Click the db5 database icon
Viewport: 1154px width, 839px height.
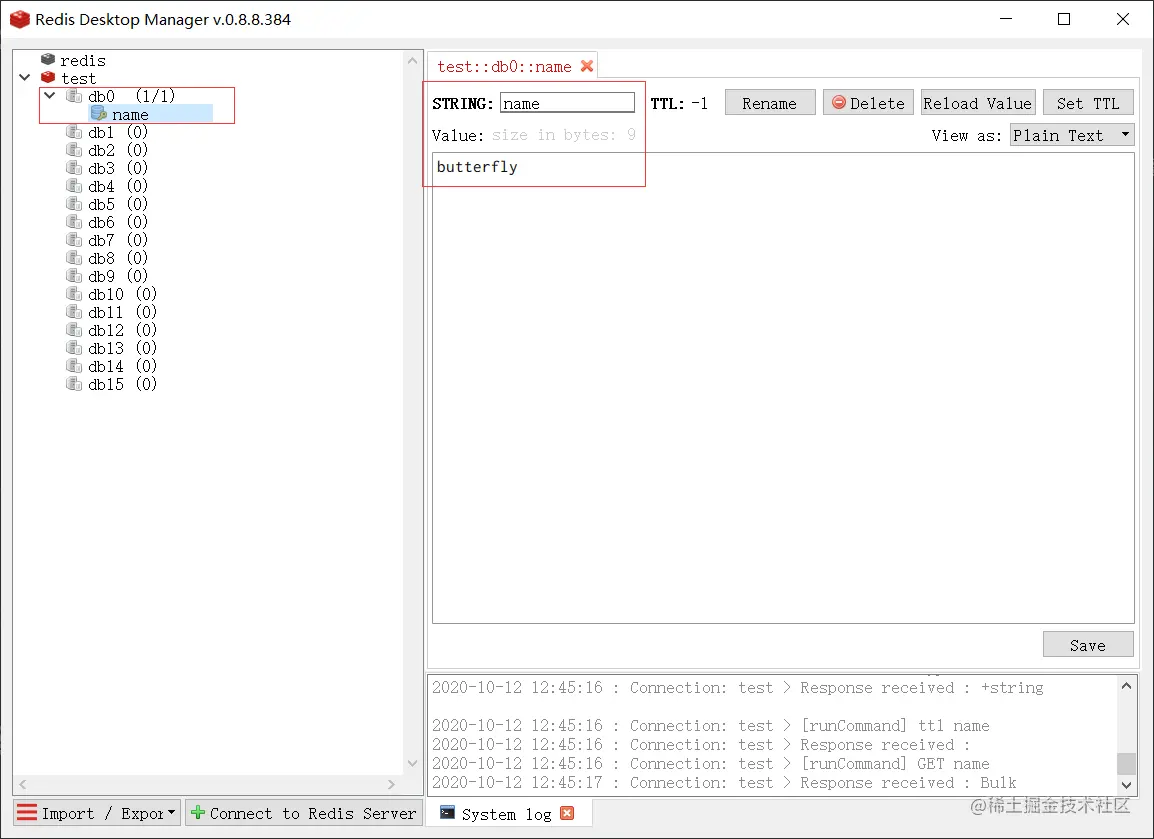pos(74,204)
